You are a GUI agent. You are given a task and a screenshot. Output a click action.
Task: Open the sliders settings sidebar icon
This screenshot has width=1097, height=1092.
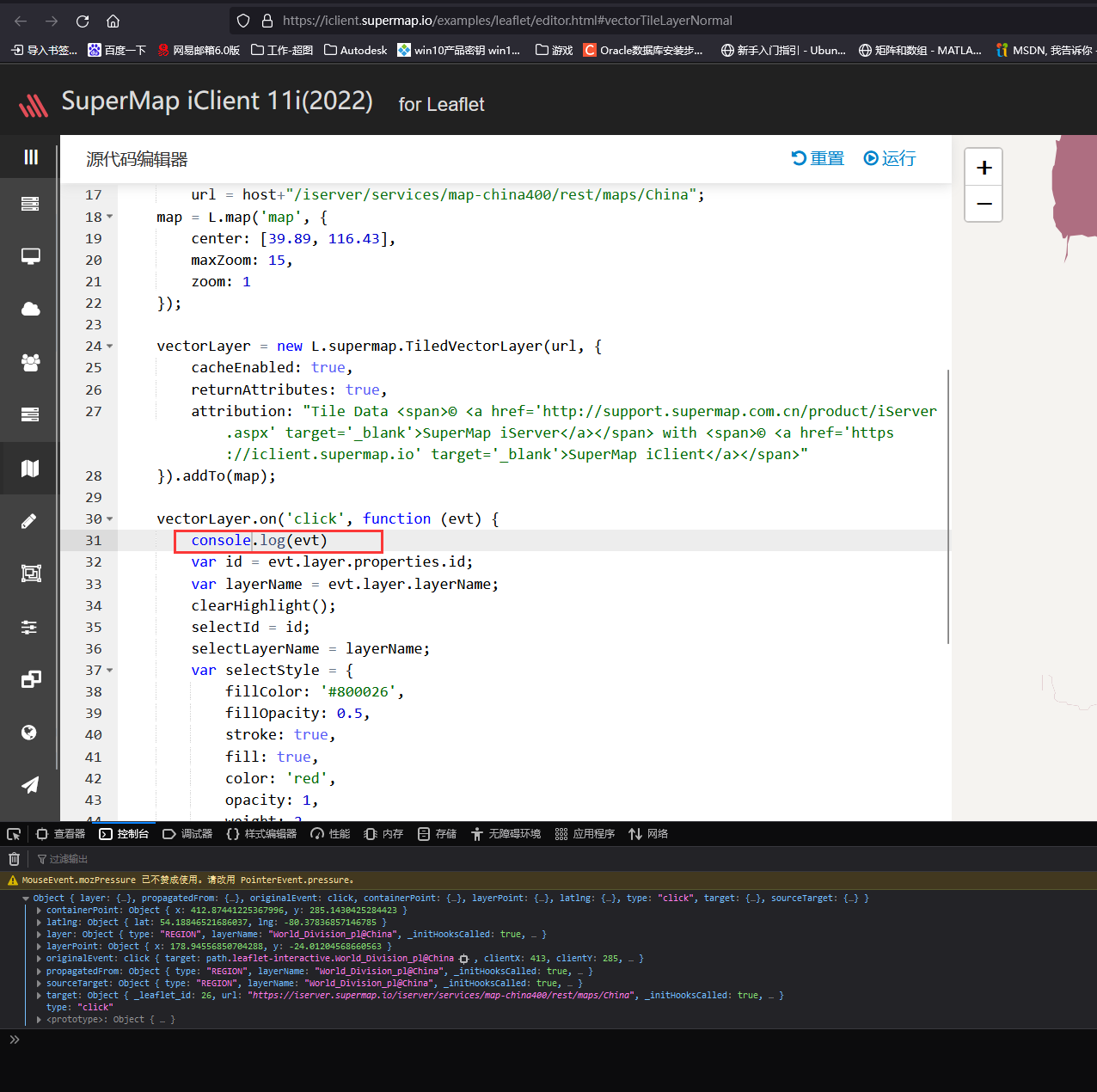click(x=29, y=627)
